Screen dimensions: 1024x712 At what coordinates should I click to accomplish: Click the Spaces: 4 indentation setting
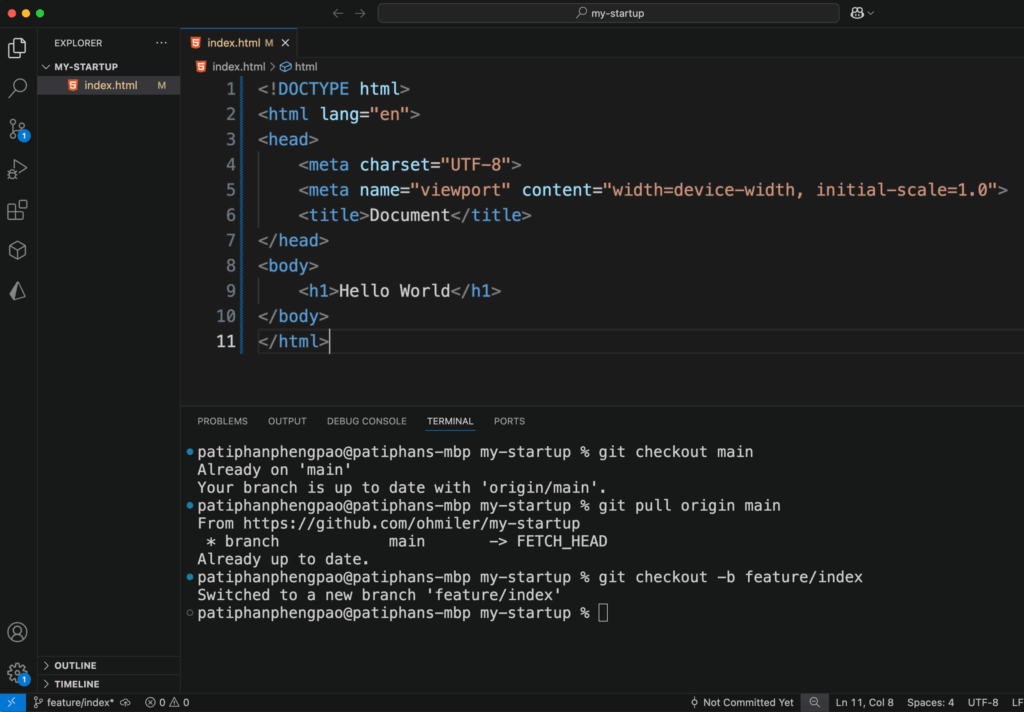coord(930,702)
